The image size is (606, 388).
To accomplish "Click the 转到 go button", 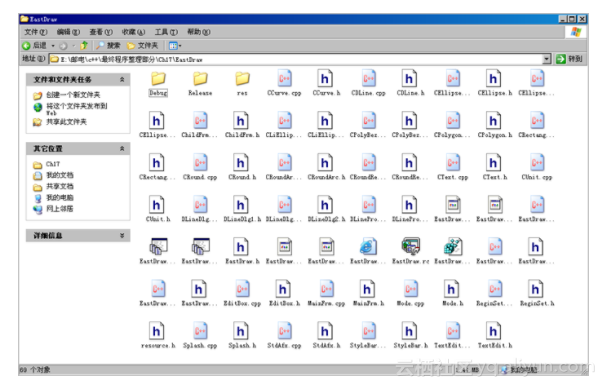I will click(569, 59).
